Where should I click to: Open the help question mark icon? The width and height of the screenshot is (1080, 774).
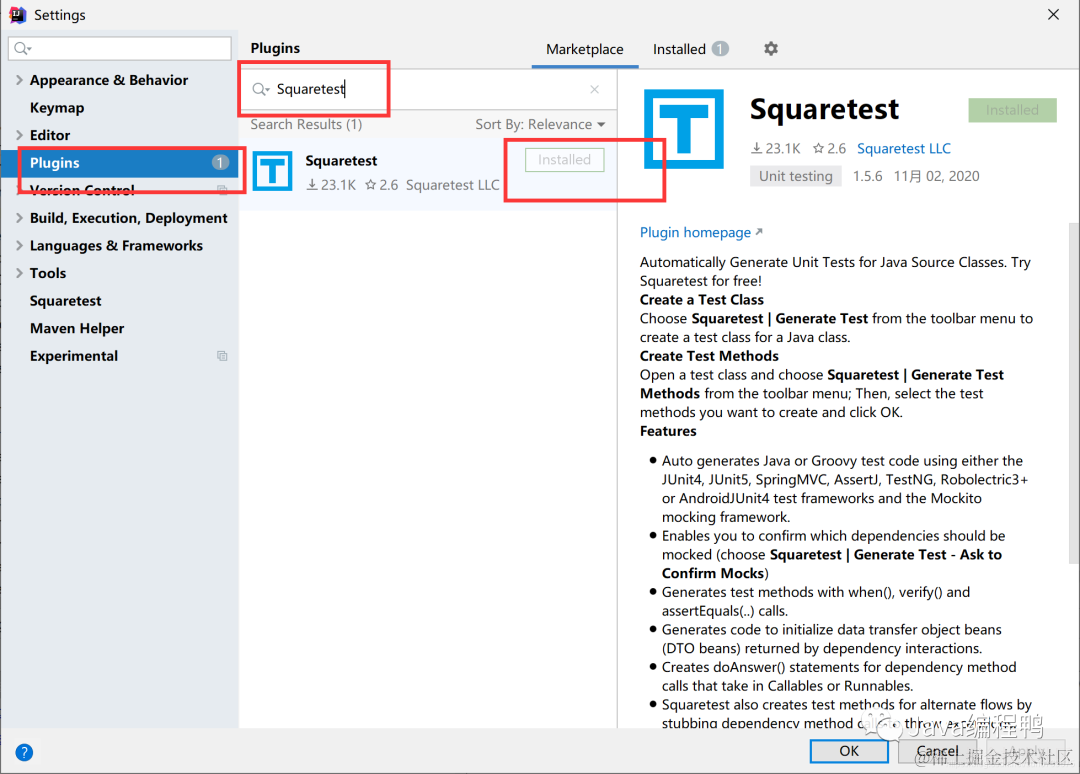point(24,752)
